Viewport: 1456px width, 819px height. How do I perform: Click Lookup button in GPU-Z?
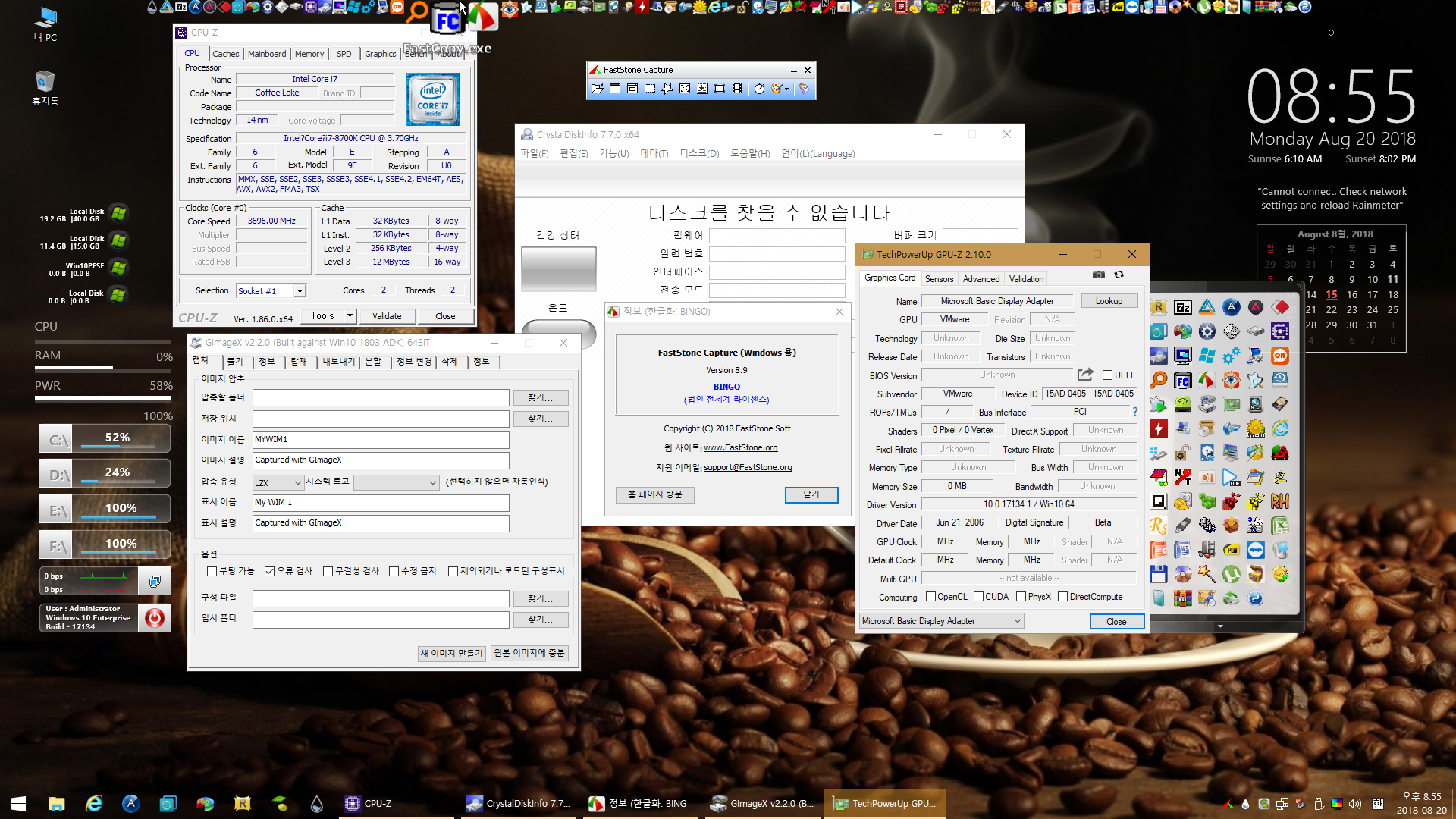coord(1109,301)
